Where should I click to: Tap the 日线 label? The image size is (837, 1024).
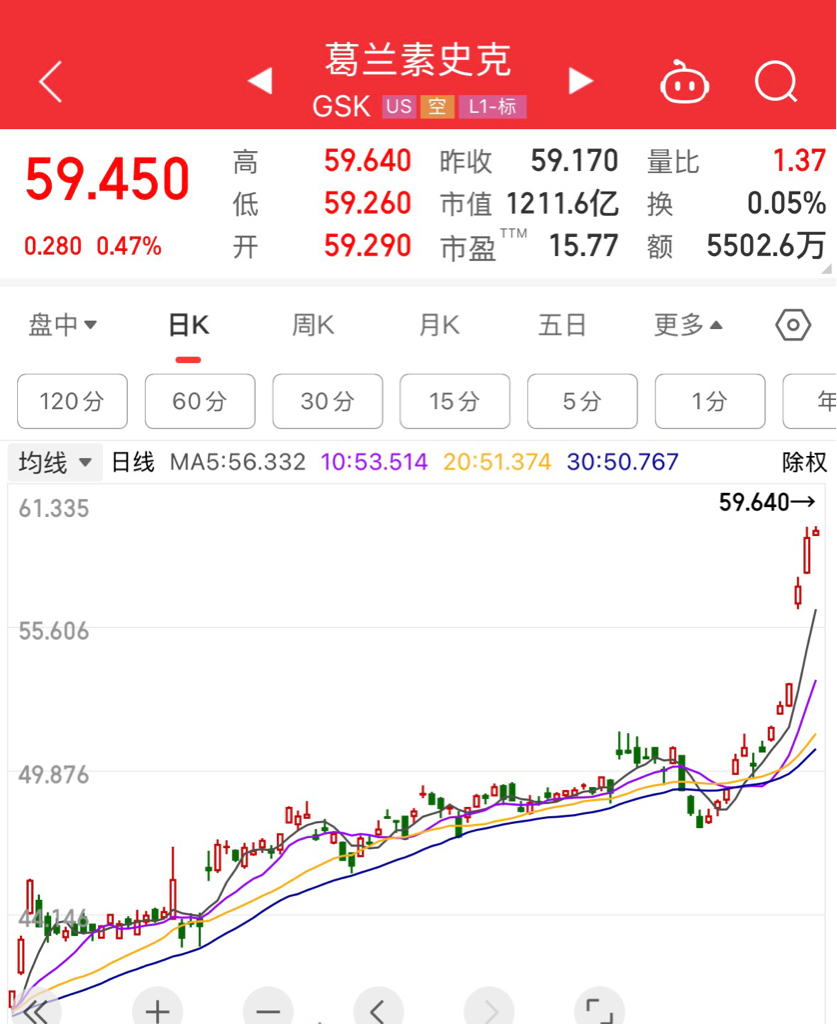point(133,462)
